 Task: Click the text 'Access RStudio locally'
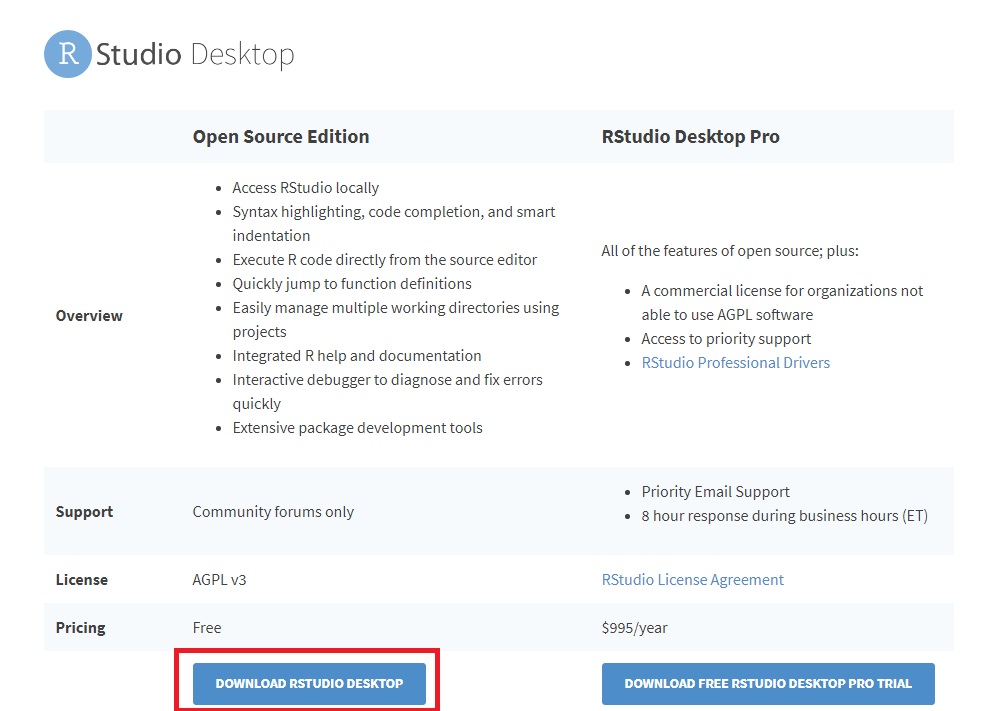click(x=305, y=188)
